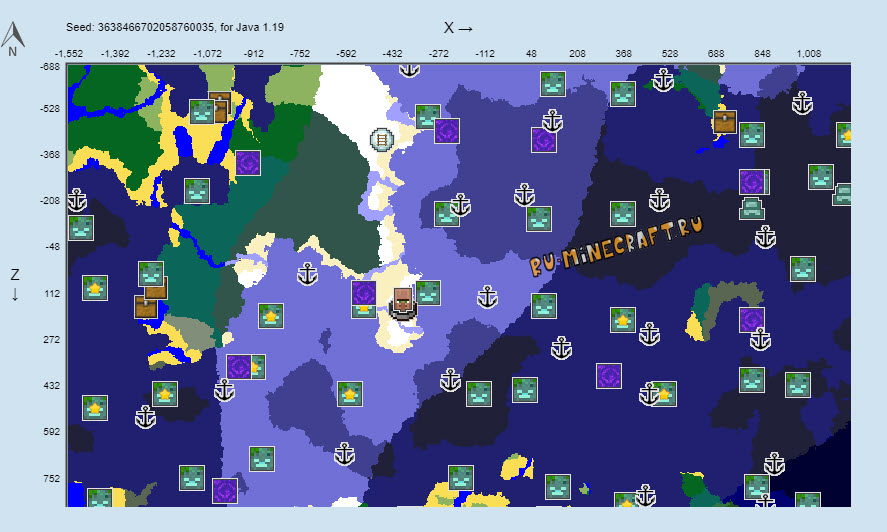Select the ruined portal touching the village icon
Screen dimensions: 887x532
click(364, 293)
